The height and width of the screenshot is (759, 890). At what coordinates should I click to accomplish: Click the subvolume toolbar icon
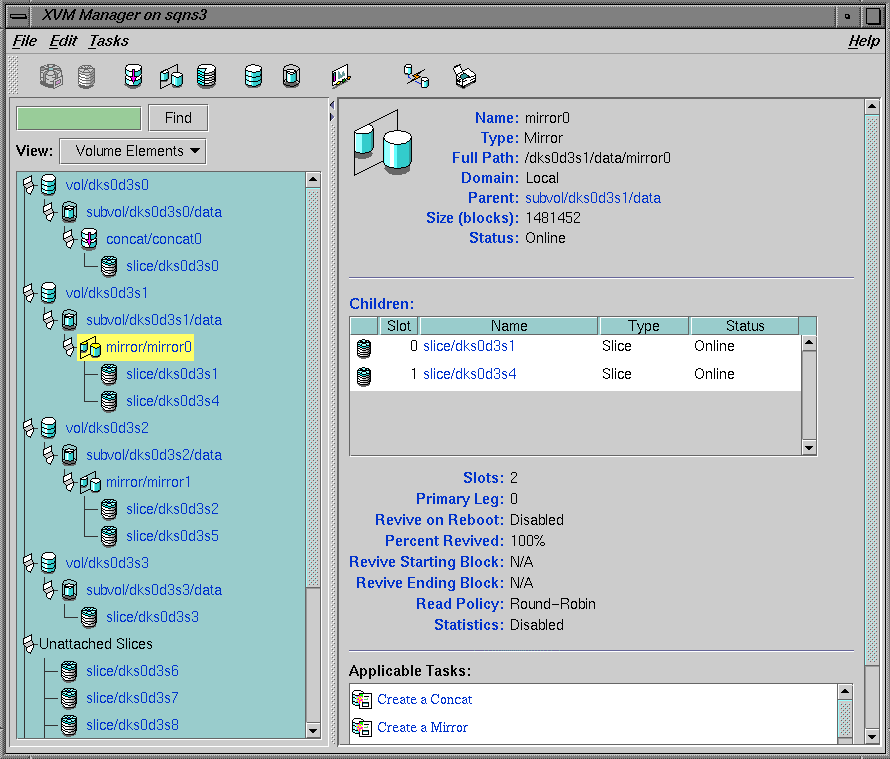click(x=291, y=76)
